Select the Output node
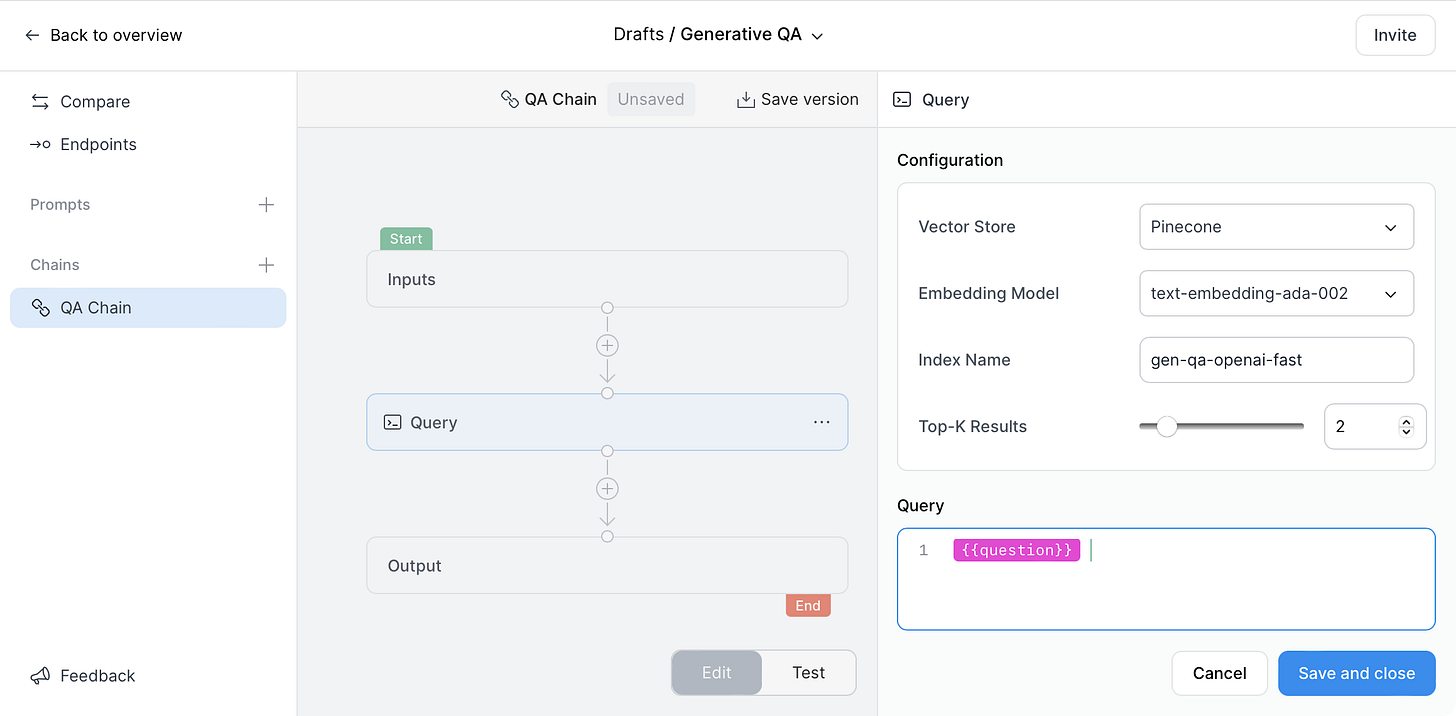The height and width of the screenshot is (716, 1456). 607,565
